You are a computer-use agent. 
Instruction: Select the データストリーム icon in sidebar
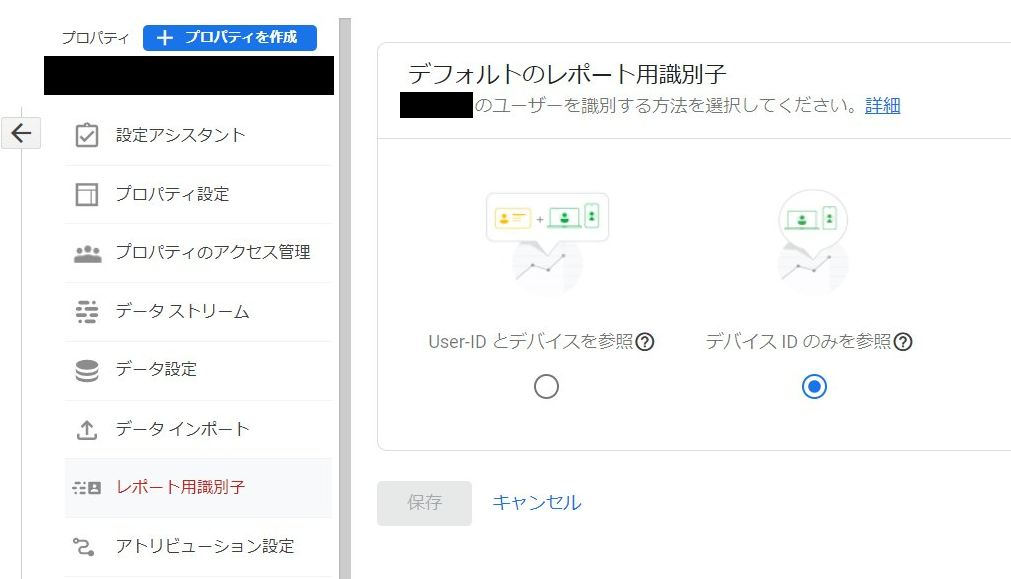[x=87, y=312]
